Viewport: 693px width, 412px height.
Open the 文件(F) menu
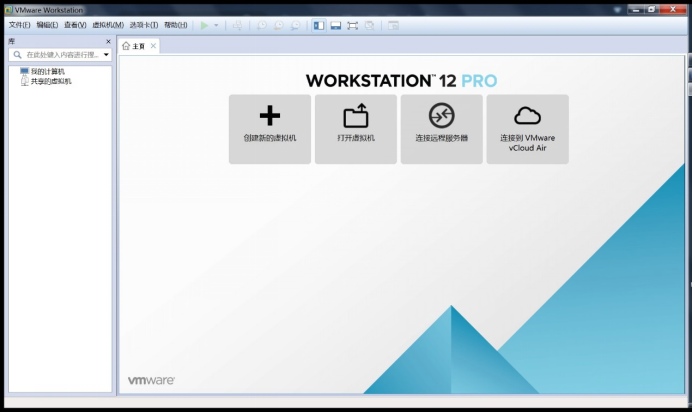[x=19, y=25]
